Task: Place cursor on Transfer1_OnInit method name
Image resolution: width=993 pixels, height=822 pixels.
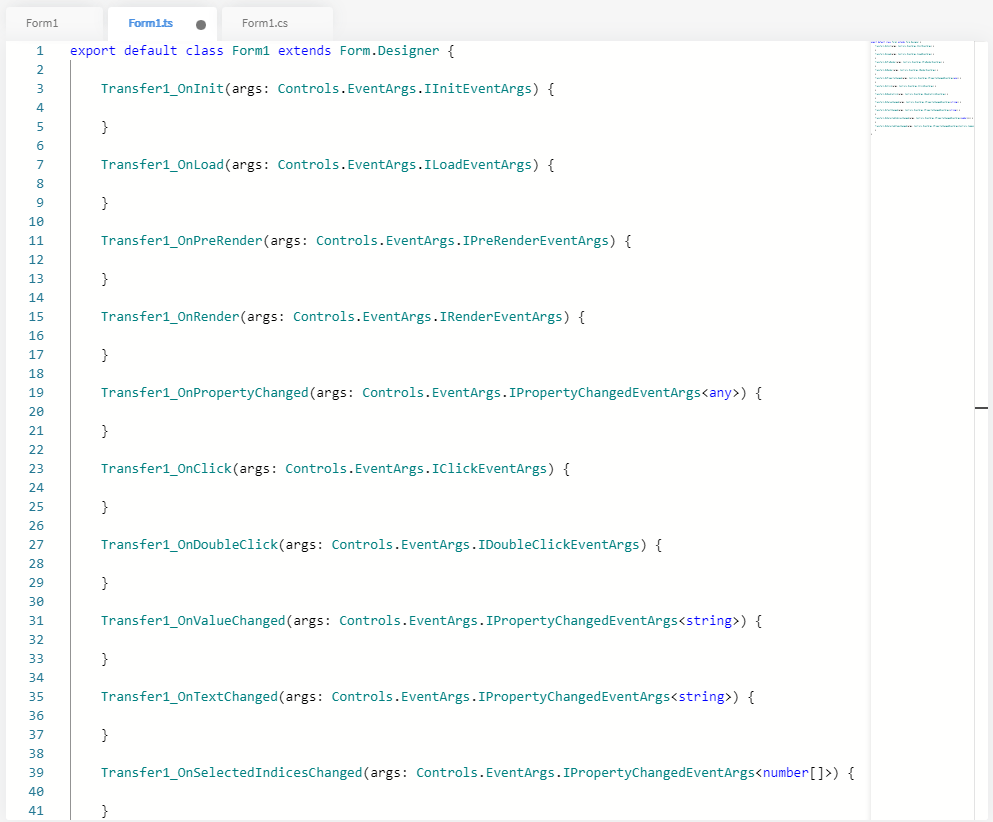Action: coord(162,88)
